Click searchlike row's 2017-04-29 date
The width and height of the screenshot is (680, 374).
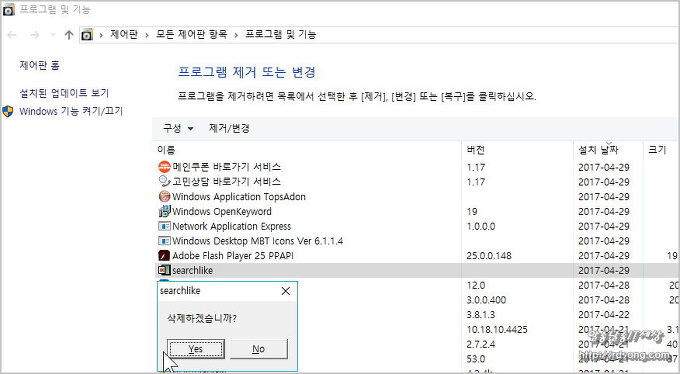pyautogui.click(x=604, y=270)
